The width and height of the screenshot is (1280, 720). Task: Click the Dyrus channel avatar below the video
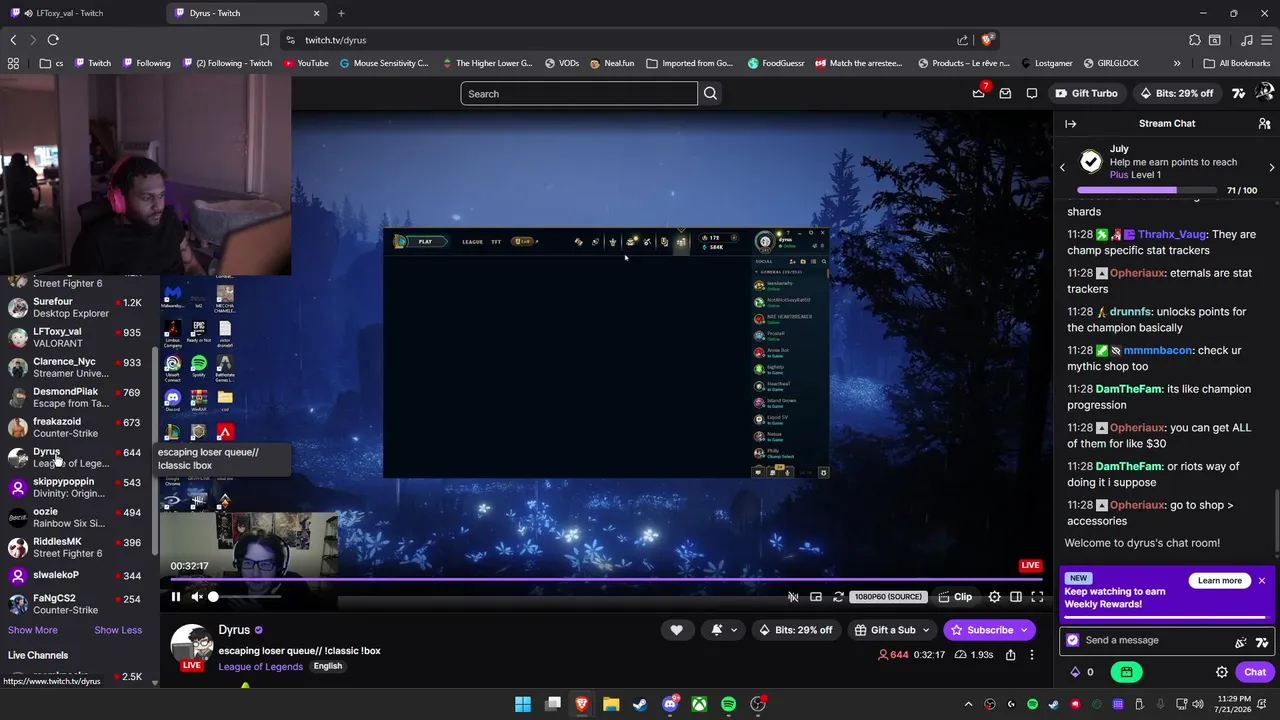[190, 645]
